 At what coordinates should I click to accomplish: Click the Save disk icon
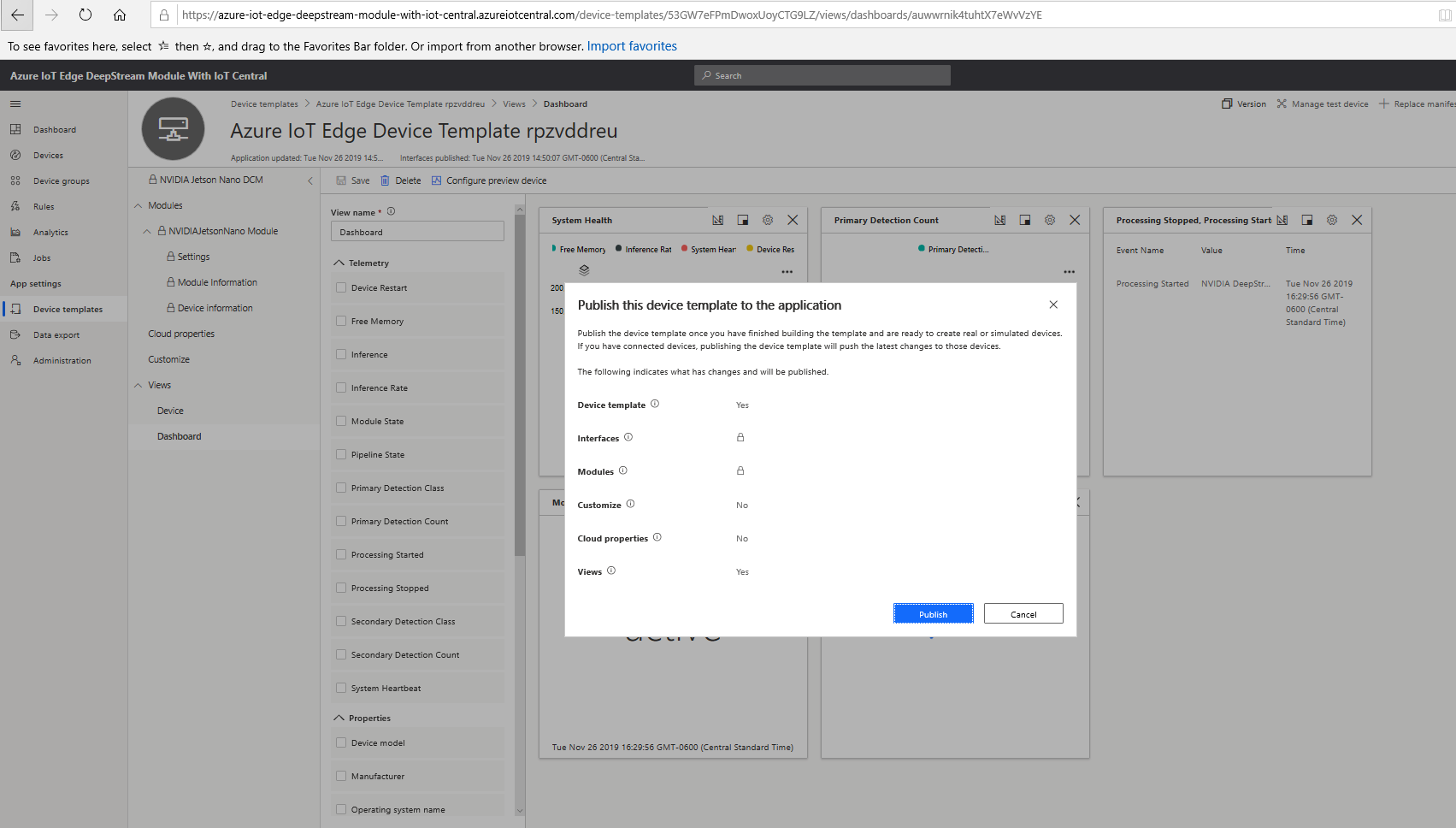point(341,180)
